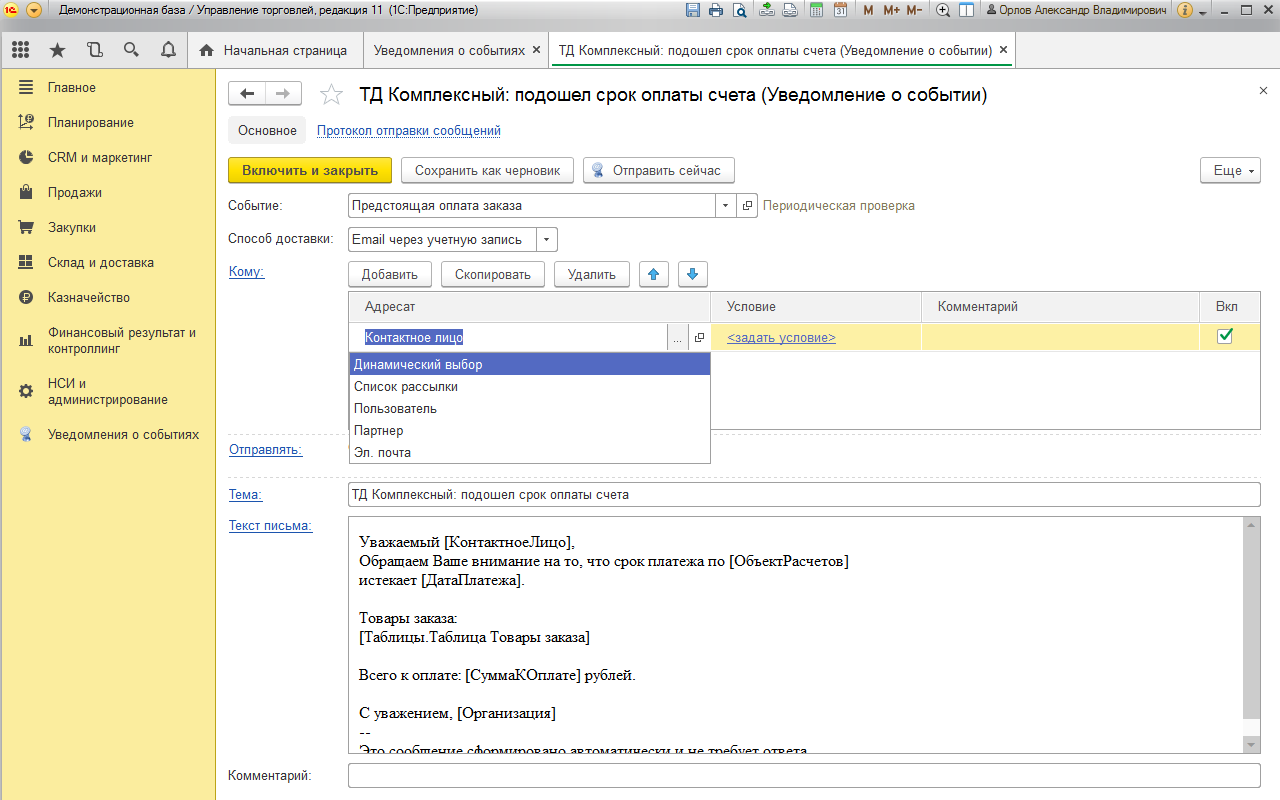Open Favorites star in top panel
Screen dimensions: 1280x800
58,50
